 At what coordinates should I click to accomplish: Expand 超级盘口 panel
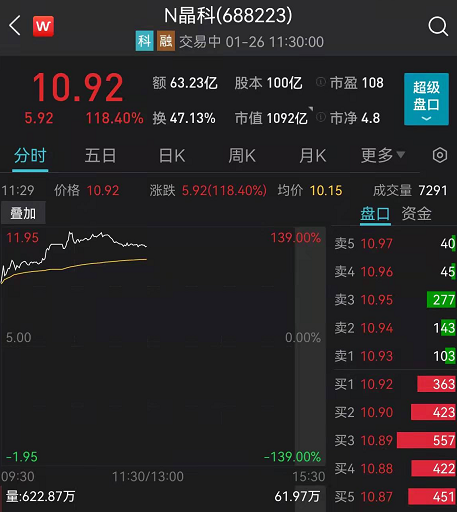[426, 99]
